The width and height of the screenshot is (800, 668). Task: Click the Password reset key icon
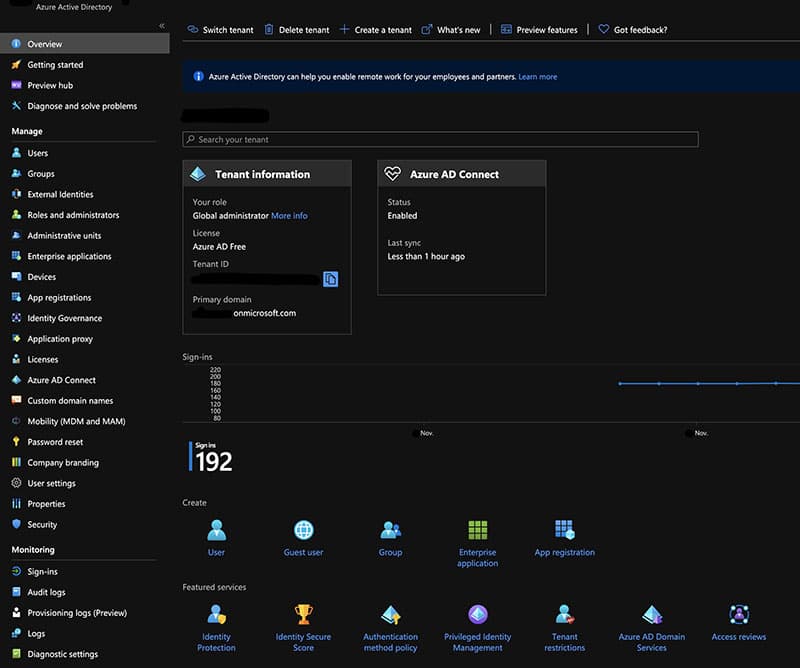coord(16,441)
